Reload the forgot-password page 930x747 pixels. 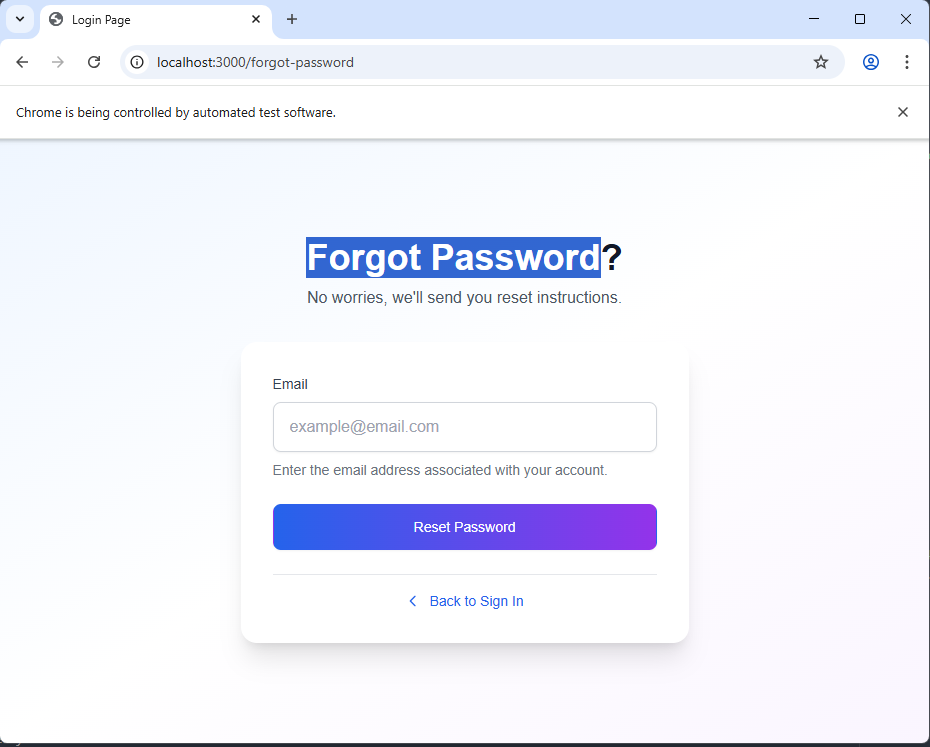tap(94, 62)
